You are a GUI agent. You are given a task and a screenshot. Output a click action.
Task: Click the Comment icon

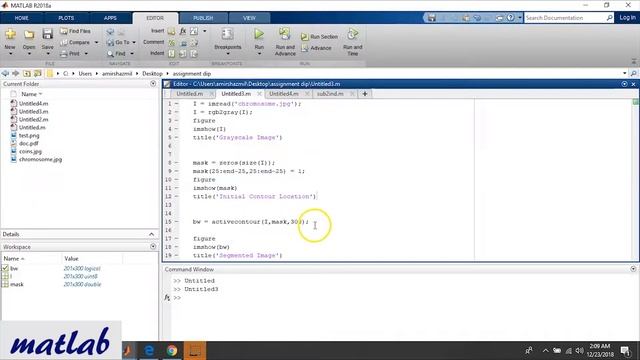[172, 42]
